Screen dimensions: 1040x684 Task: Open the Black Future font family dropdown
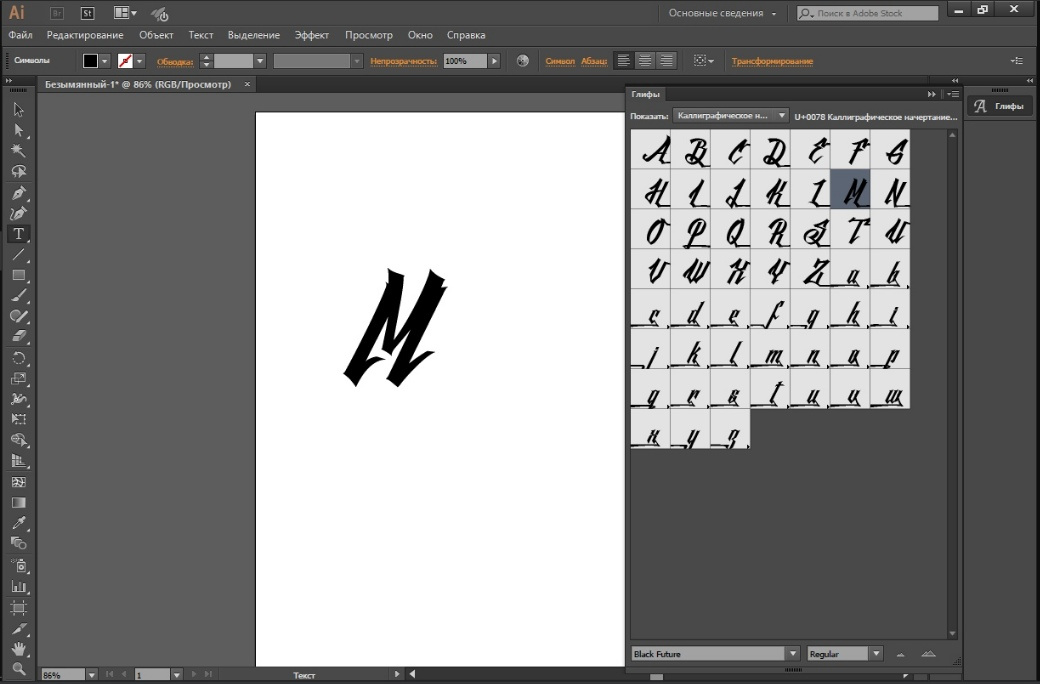793,654
